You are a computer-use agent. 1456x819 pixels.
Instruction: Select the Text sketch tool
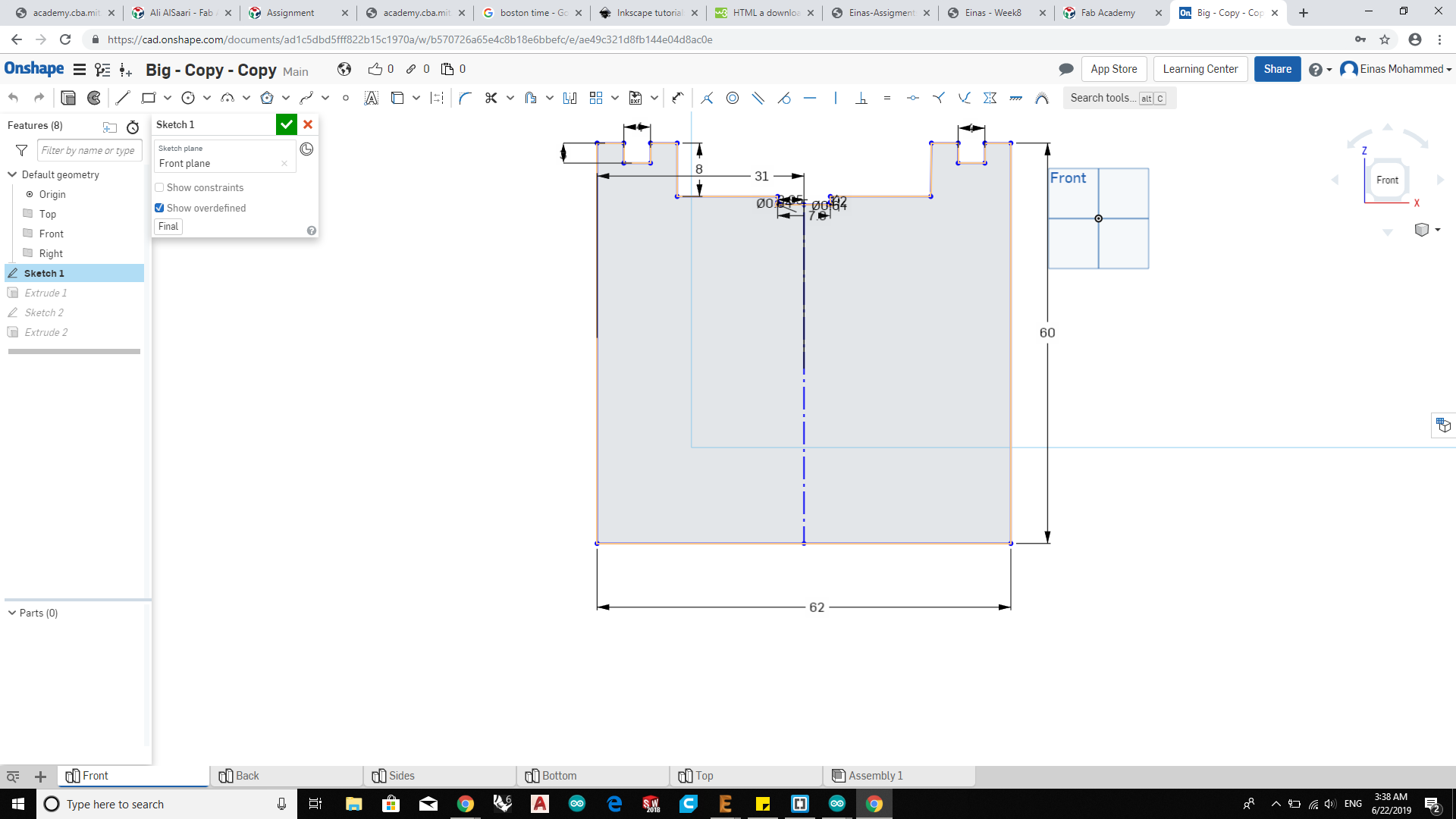pos(371,98)
